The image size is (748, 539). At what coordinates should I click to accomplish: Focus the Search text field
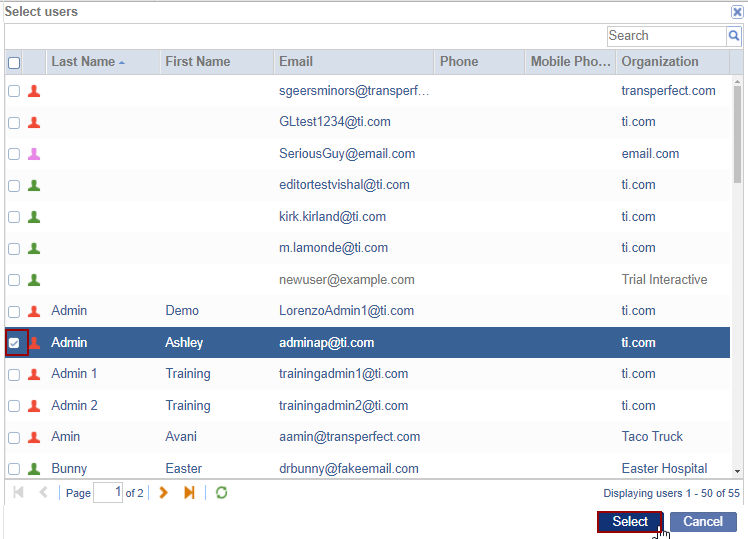(666, 36)
